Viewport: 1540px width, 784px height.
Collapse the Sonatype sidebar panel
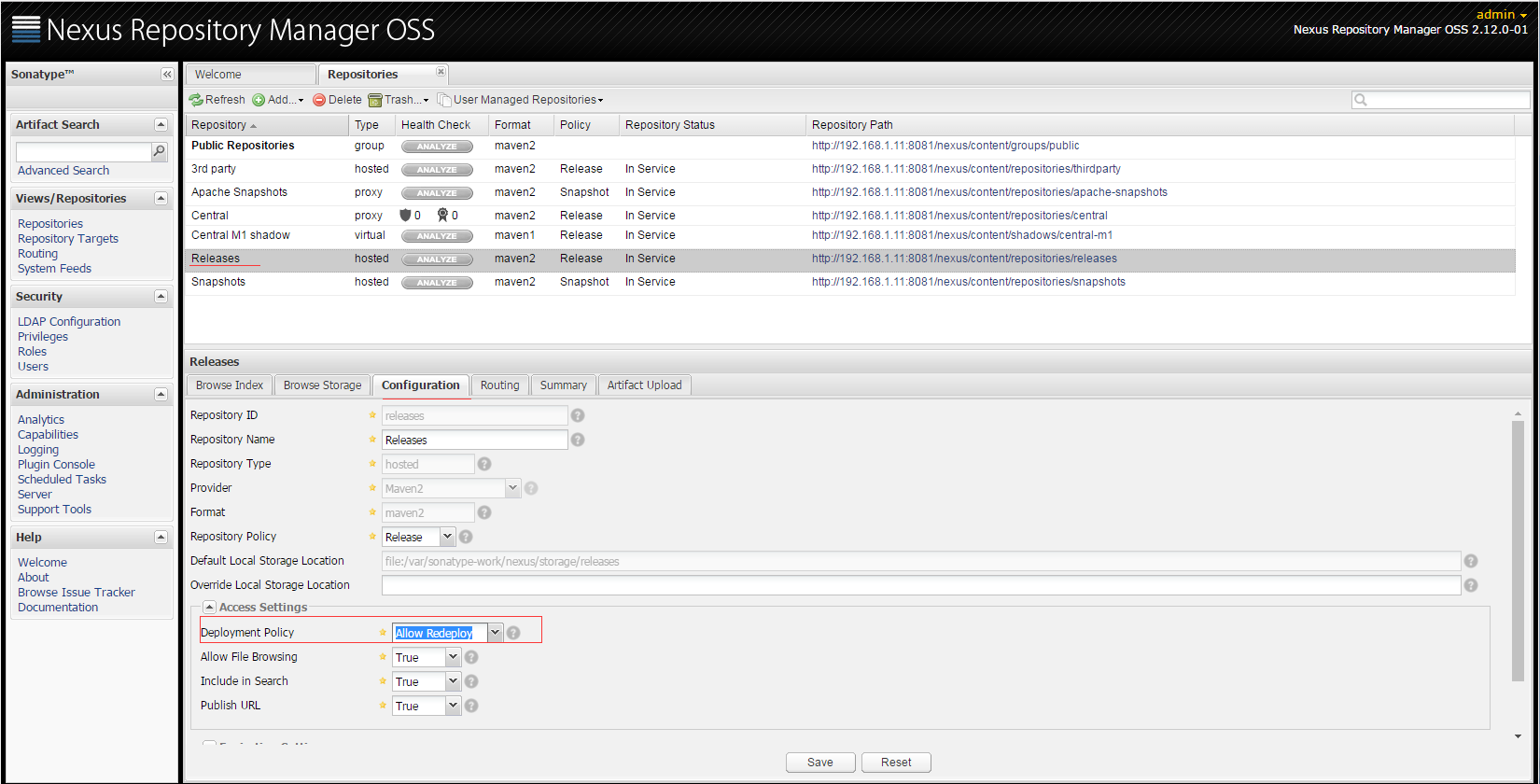coord(167,75)
